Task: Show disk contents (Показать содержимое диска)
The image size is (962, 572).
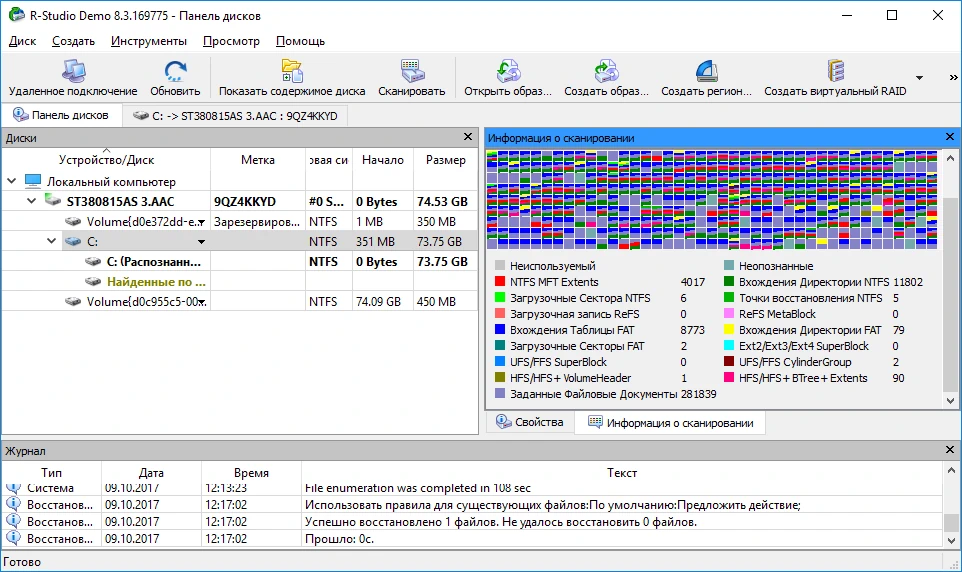Action: pyautogui.click(x=292, y=79)
